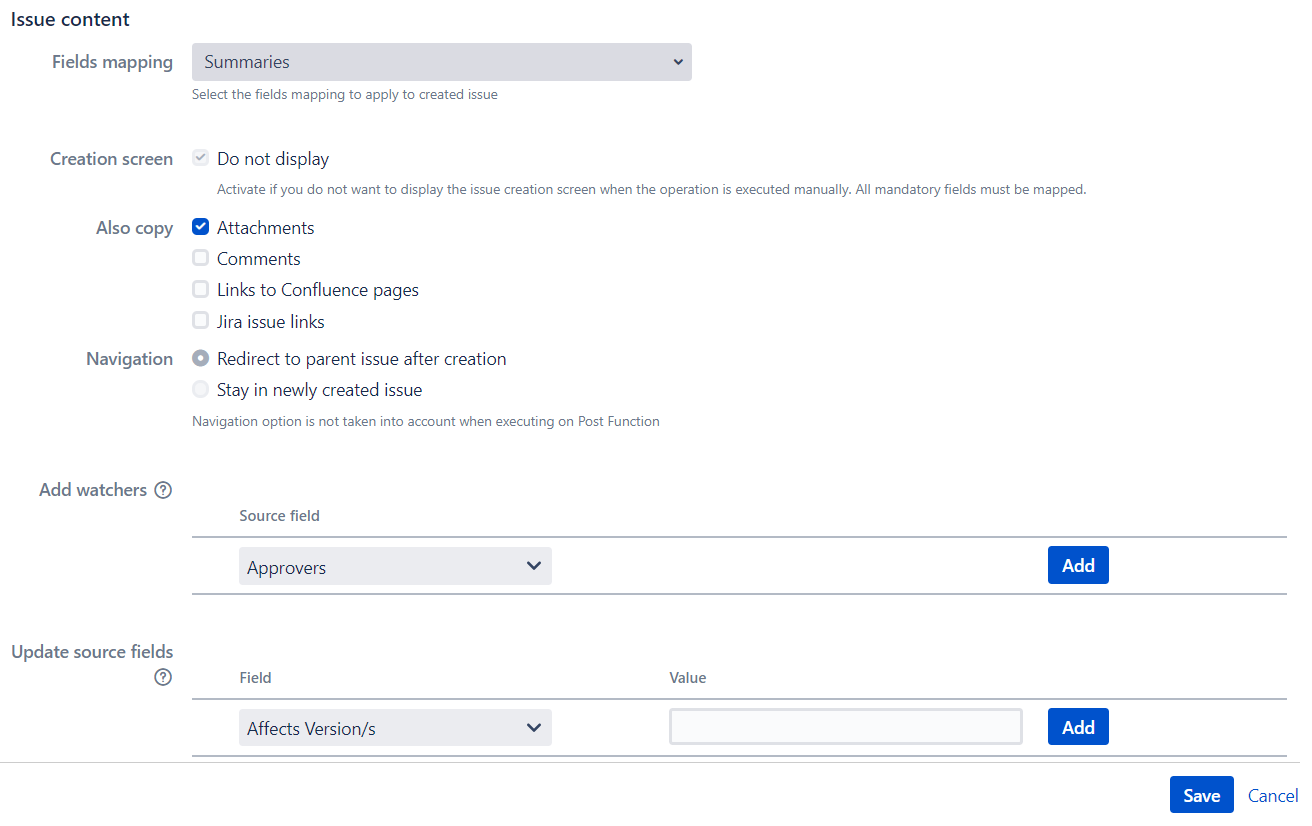The height and width of the screenshot is (826, 1312).
Task: Click the chevron on the Summaries dropdown
Action: [x=678, y=62]
